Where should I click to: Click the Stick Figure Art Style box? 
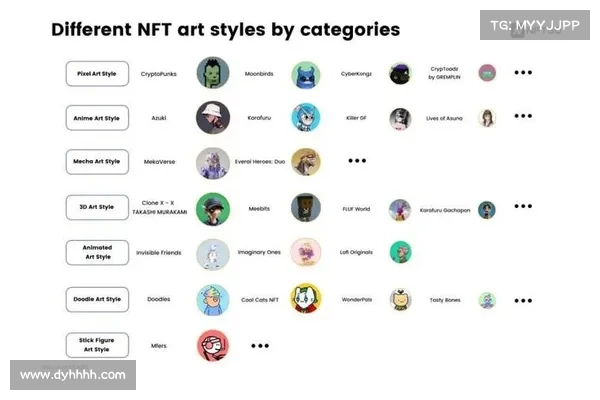[x=97, y=345]
